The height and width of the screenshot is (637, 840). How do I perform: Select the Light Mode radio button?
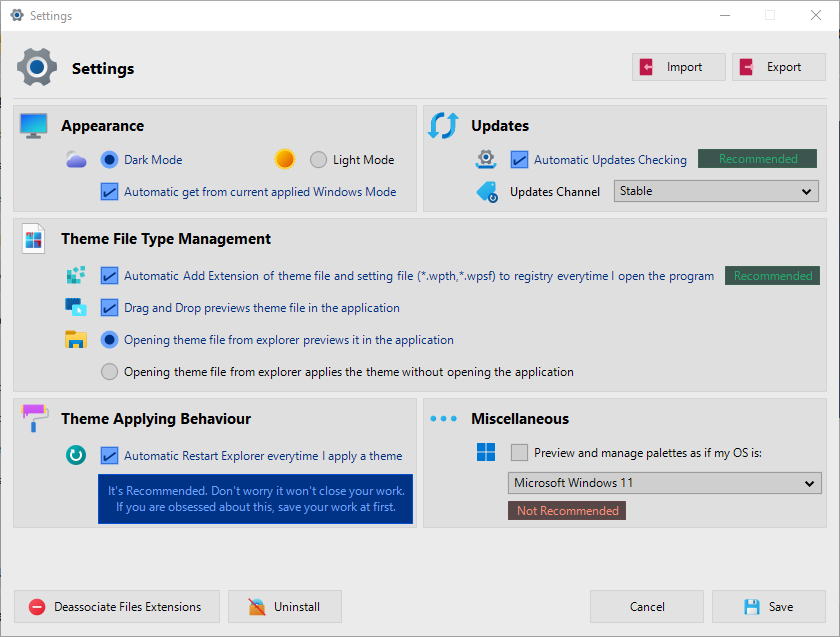pyautogui.click(x=318, y=160)
